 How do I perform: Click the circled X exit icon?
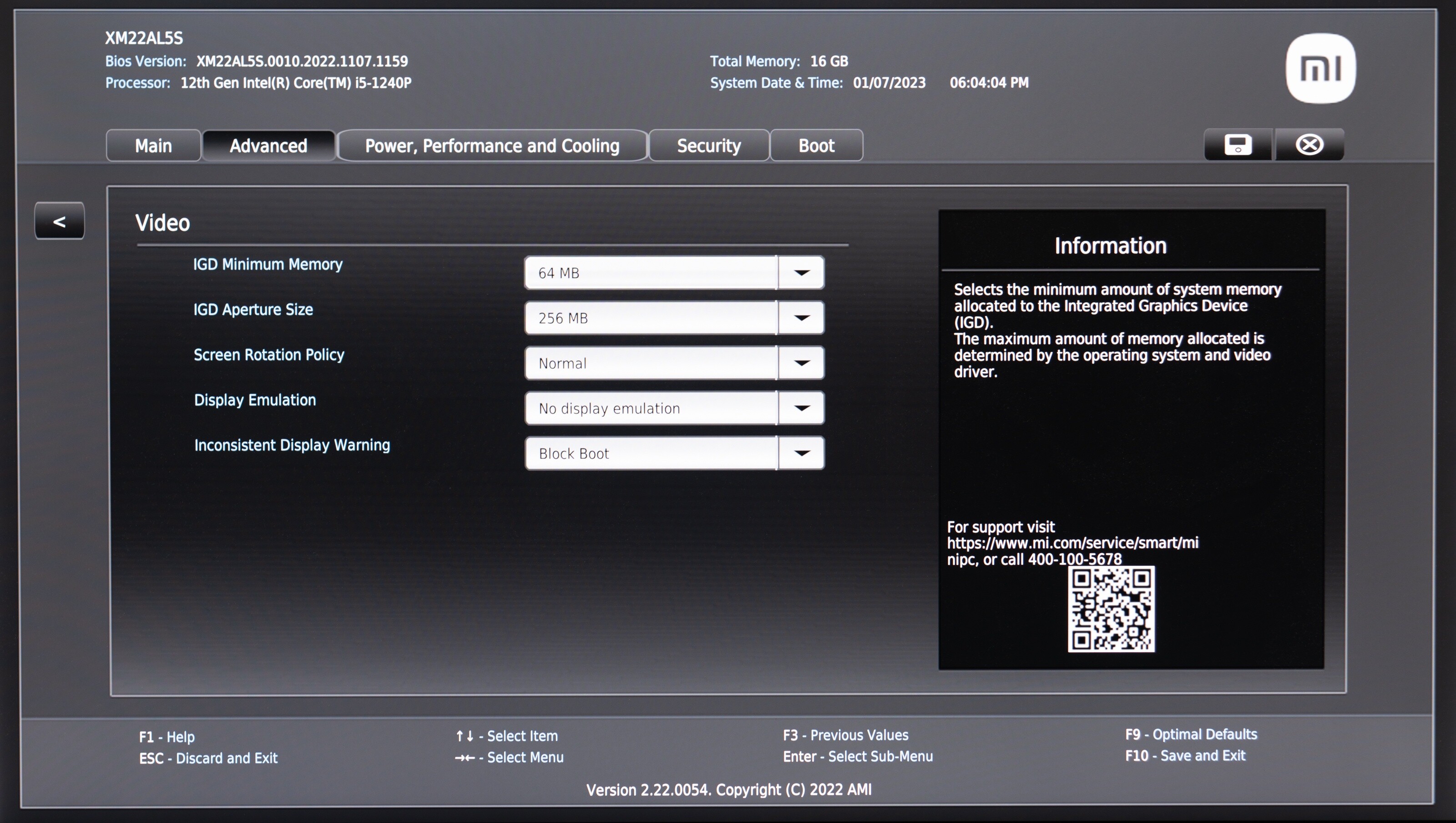point(1309,145)
